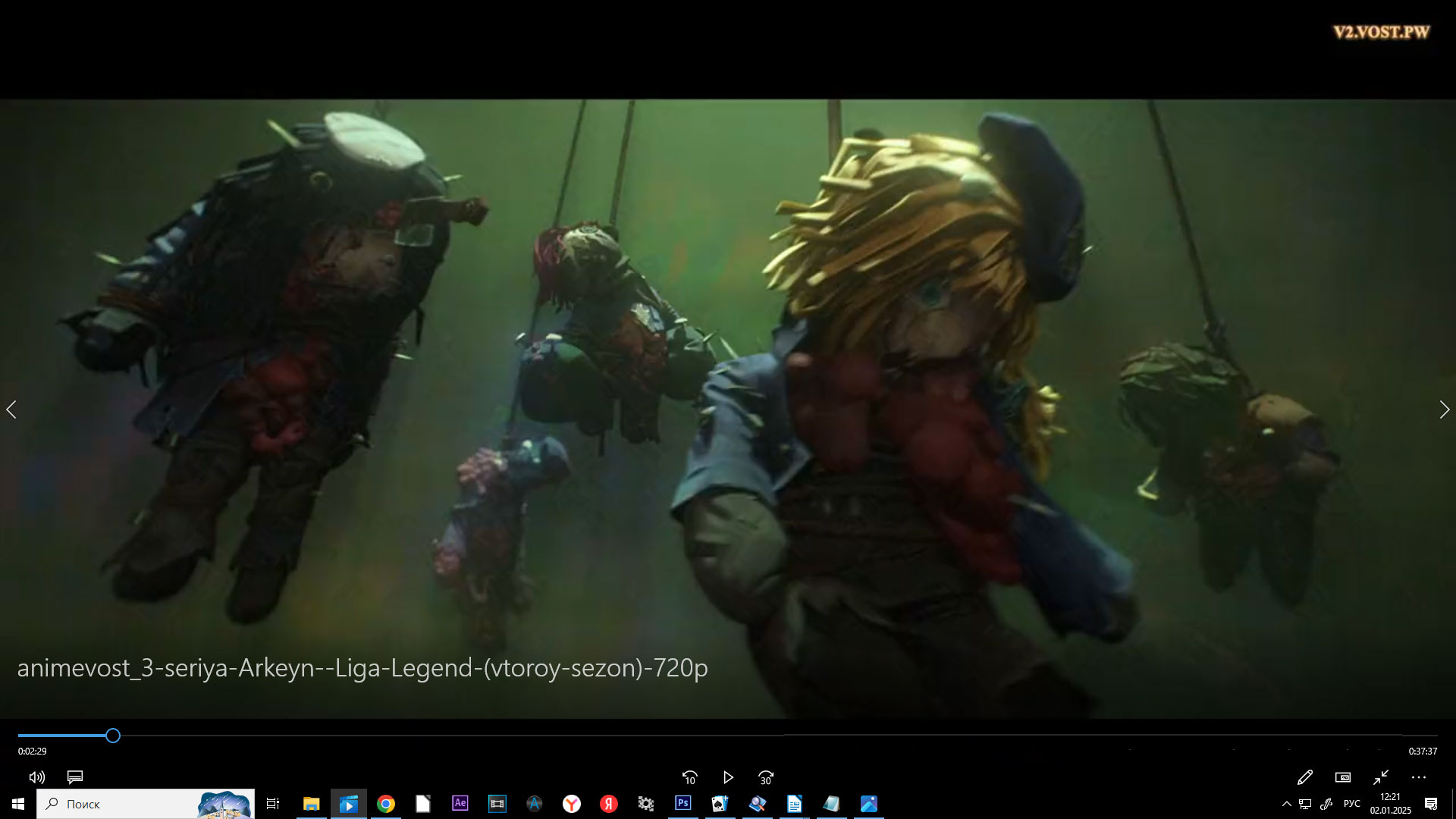Click the Show desktop strip
This screenshot has width=1456, height=819.
pyautogui.click(x=1453, y=804)
